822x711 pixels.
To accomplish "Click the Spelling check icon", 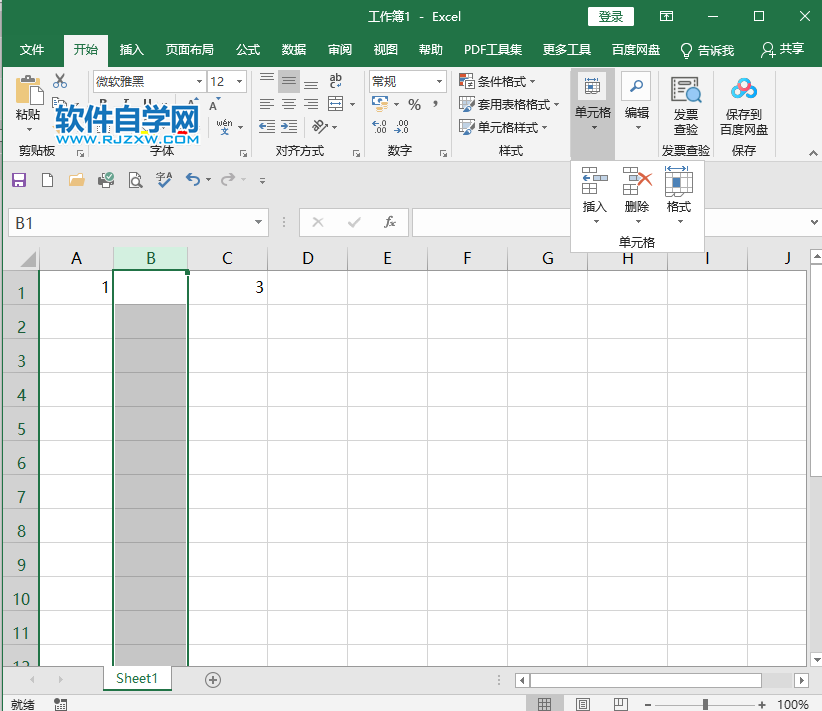I will click(x=163, y=180).
